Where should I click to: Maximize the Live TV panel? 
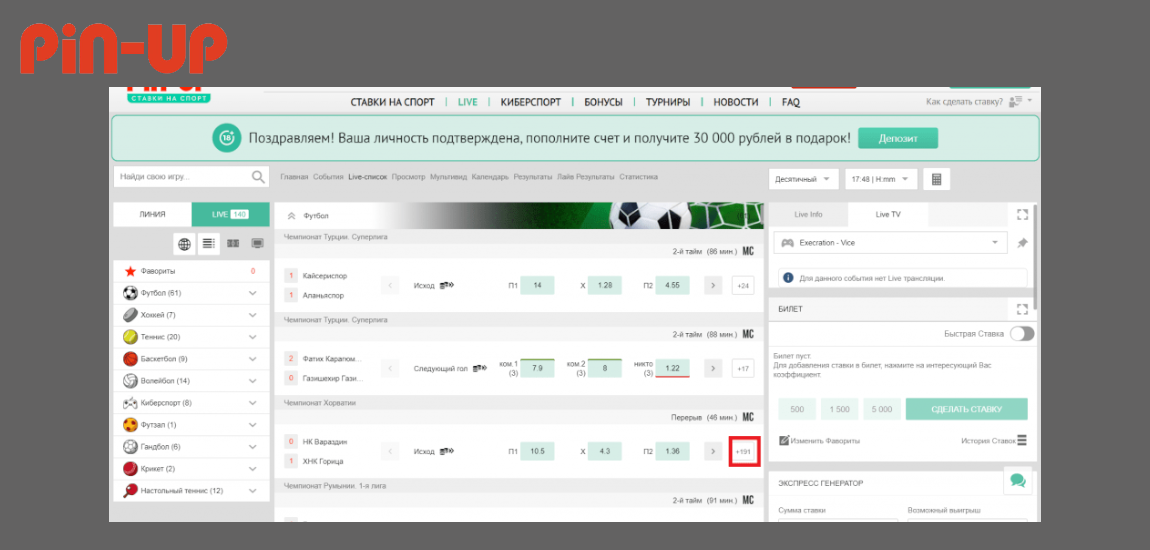click(x=1022, y=214)
